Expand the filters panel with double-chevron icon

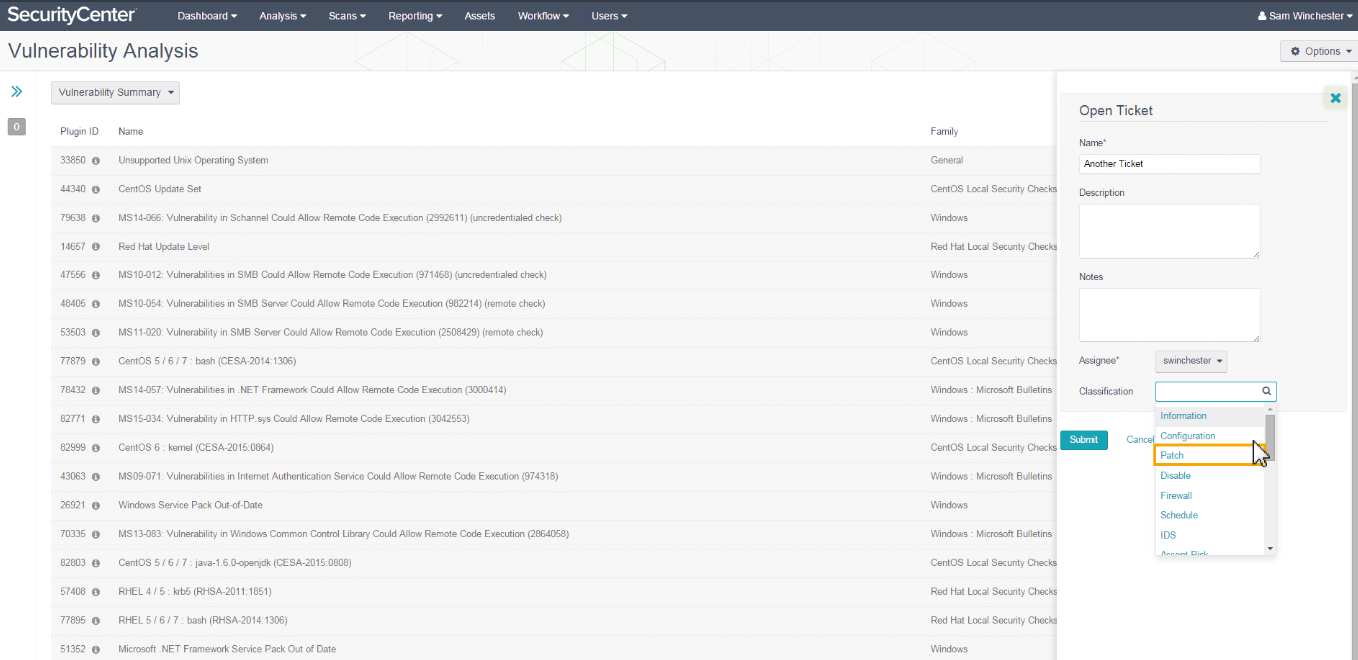click(16, 92)
